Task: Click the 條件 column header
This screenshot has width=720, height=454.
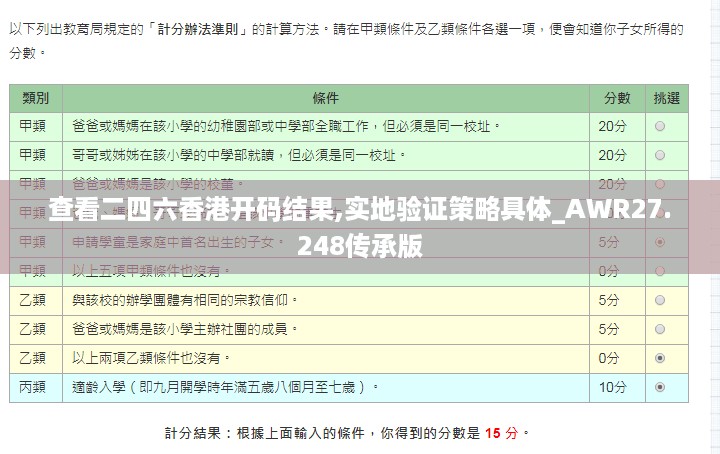Action: coord(326,98)
